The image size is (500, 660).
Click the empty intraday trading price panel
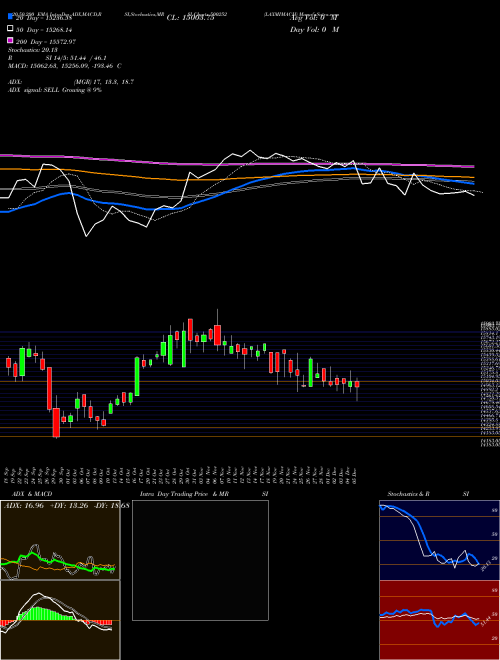[x=200, y=560]
